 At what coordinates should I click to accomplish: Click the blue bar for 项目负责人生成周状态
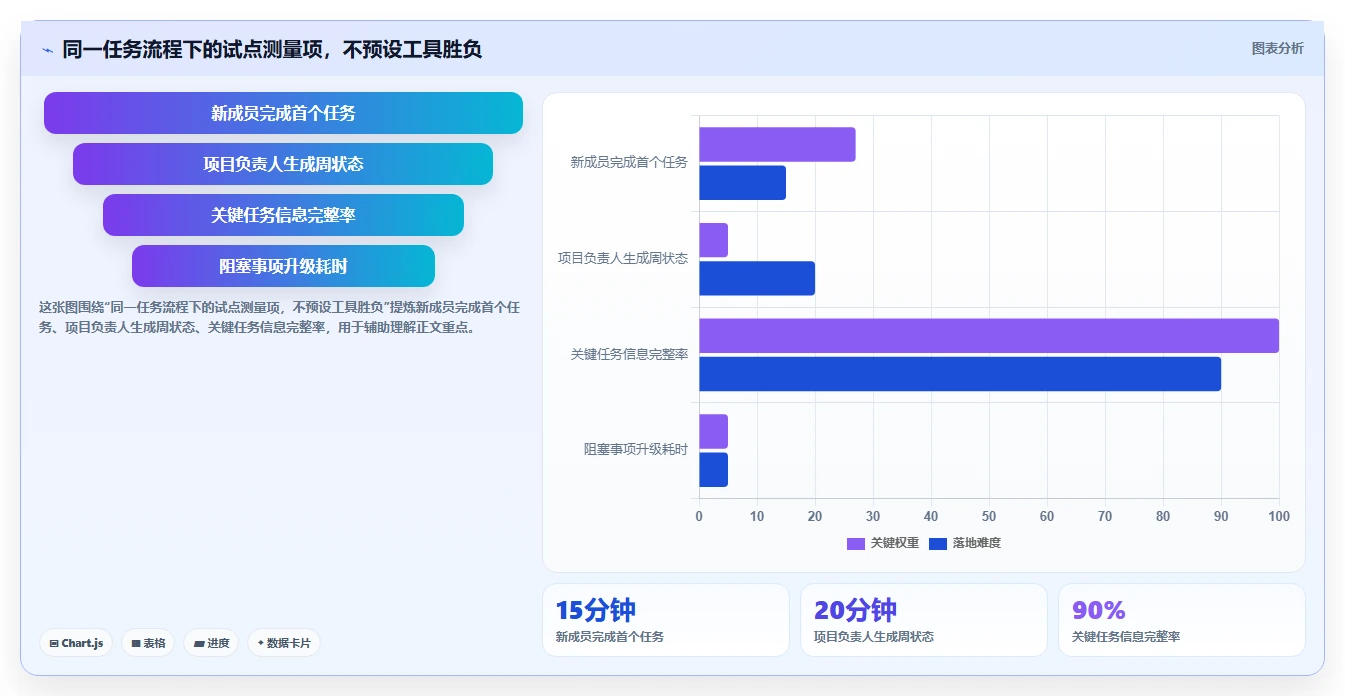(757, 278)
